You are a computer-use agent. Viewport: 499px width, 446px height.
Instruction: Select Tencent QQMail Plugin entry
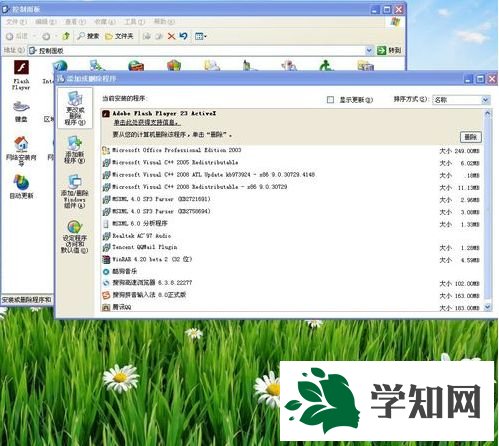(x=291, y=247)
